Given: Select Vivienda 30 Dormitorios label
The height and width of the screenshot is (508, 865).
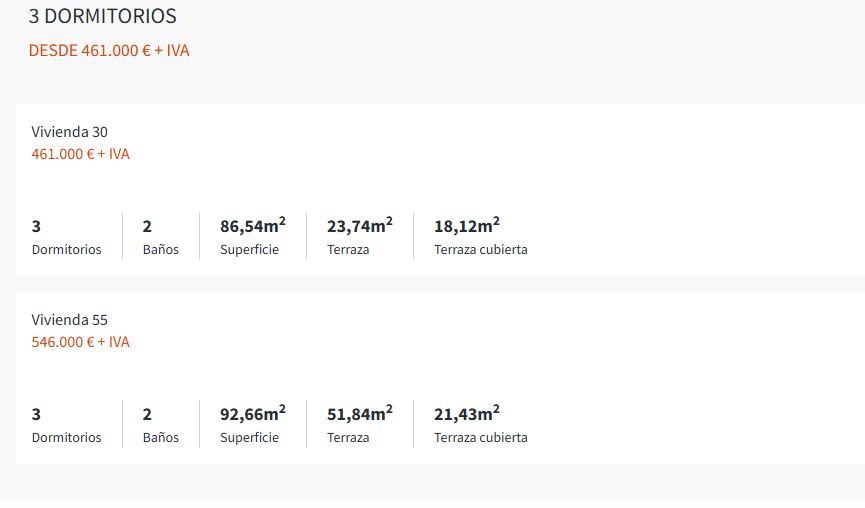Looking at the screenshot, I should point(67,249).
